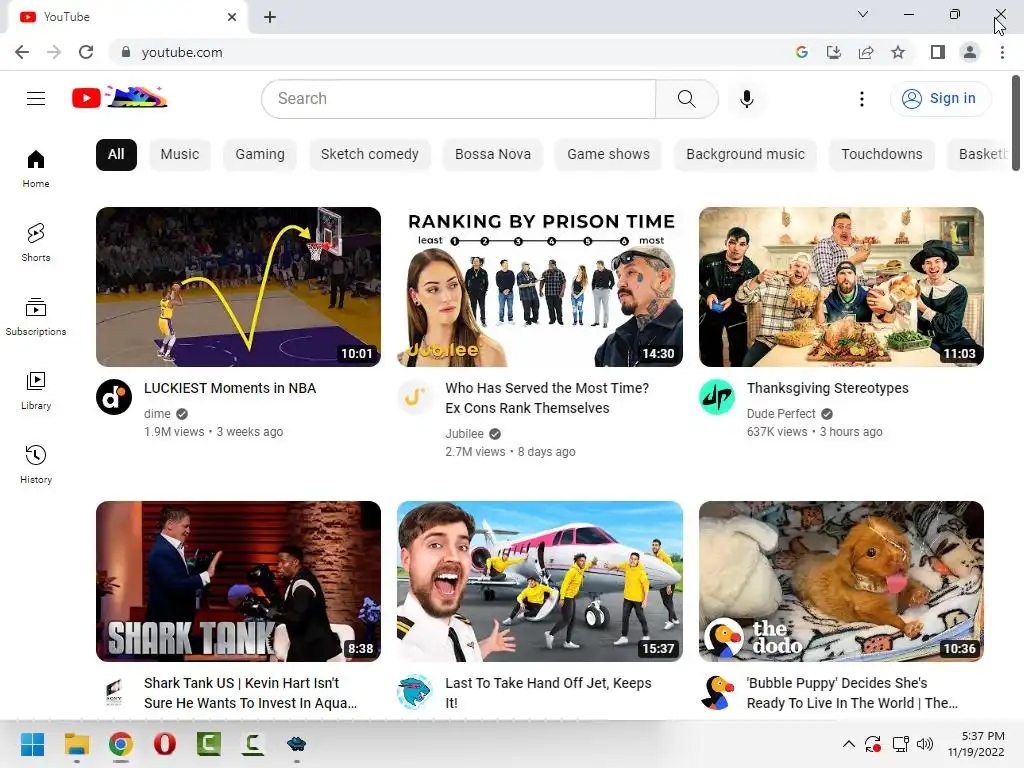This screenshot has height=768, width=1024.
Task: Open Shark Tank Kevin Hart video title
Action: click(x=251, y=693)
